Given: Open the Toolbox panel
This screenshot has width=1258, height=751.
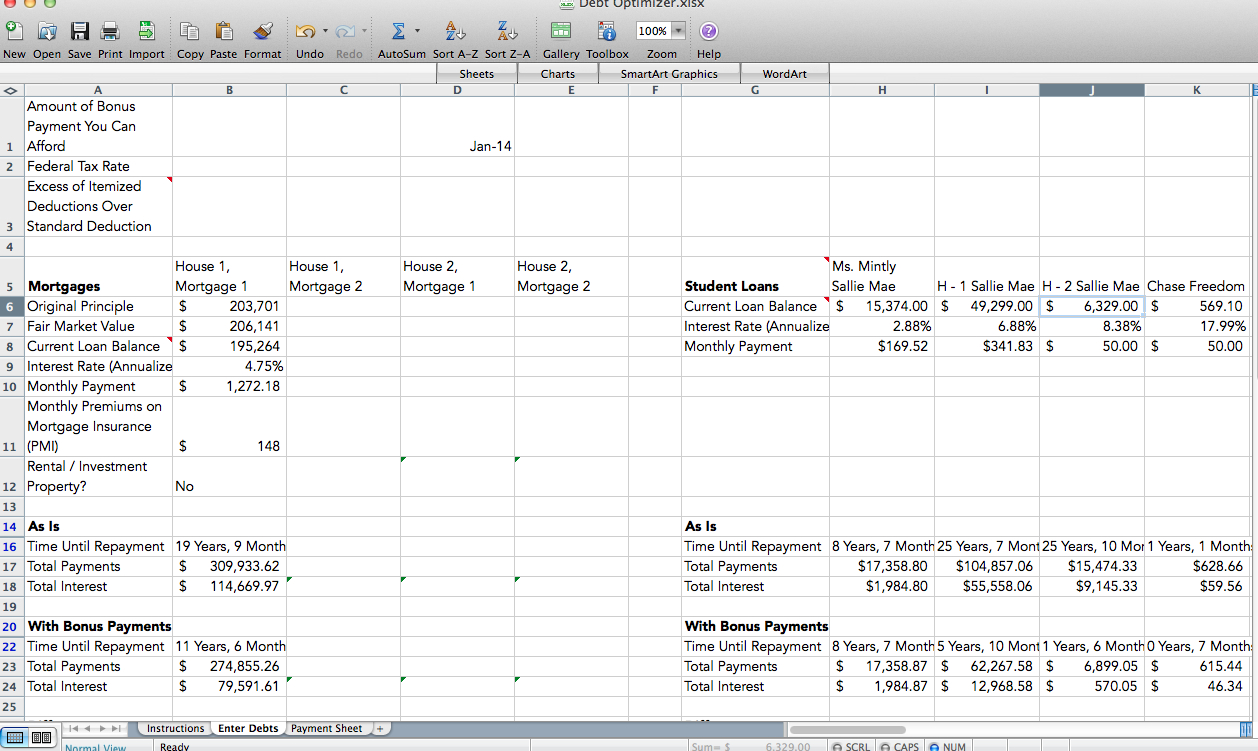Looking at the screenshot, I should coord(607,32).
